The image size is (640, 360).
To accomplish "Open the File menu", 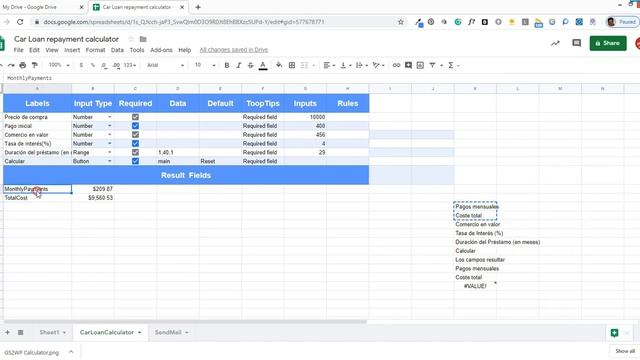I will 18,50.
